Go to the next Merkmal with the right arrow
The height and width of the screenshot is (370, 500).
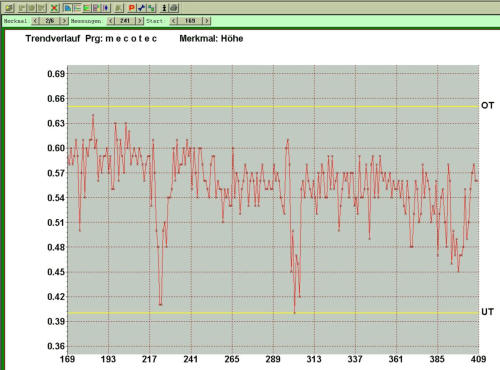64,21
